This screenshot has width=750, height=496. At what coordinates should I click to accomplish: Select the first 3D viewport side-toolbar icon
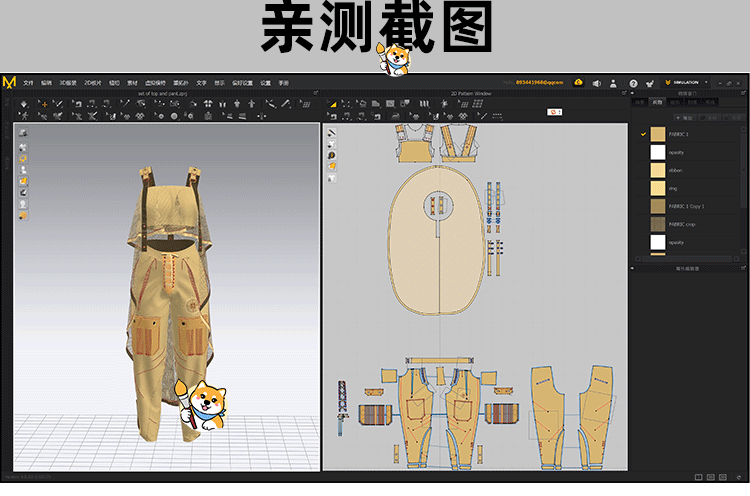(23, 133)
